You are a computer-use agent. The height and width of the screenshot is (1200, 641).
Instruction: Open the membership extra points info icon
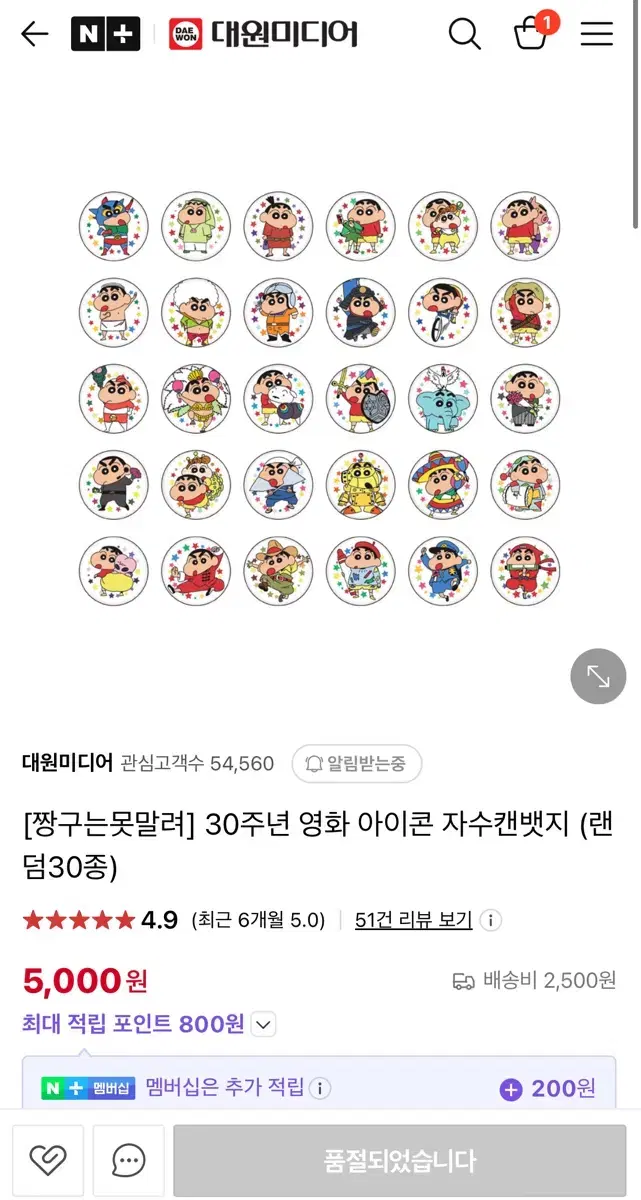point(319,1088)
